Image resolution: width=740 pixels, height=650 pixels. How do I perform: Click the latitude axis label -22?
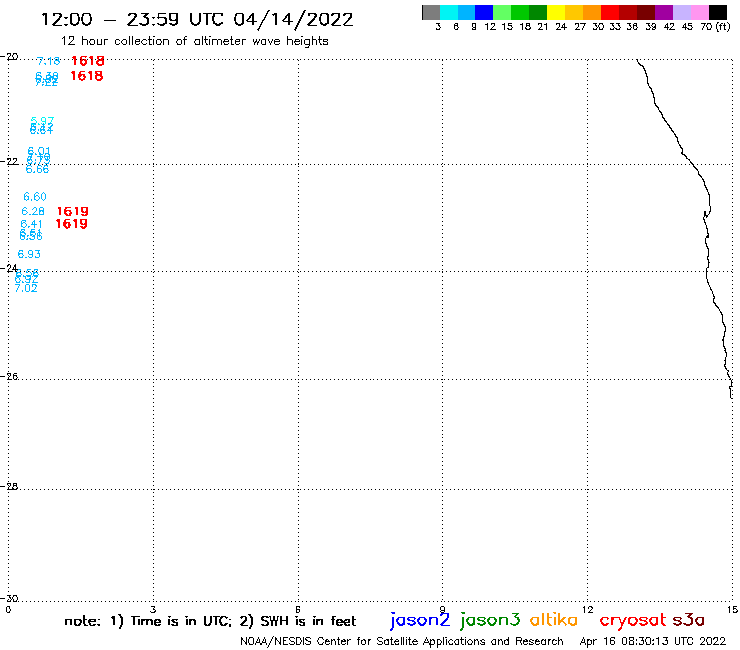[x=10, y=161]
